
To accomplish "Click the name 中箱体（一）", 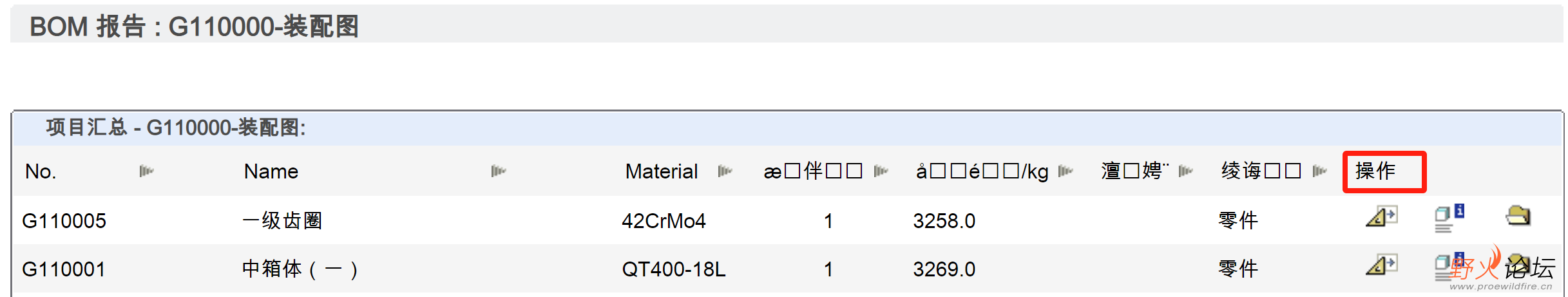I will point(300,269).
